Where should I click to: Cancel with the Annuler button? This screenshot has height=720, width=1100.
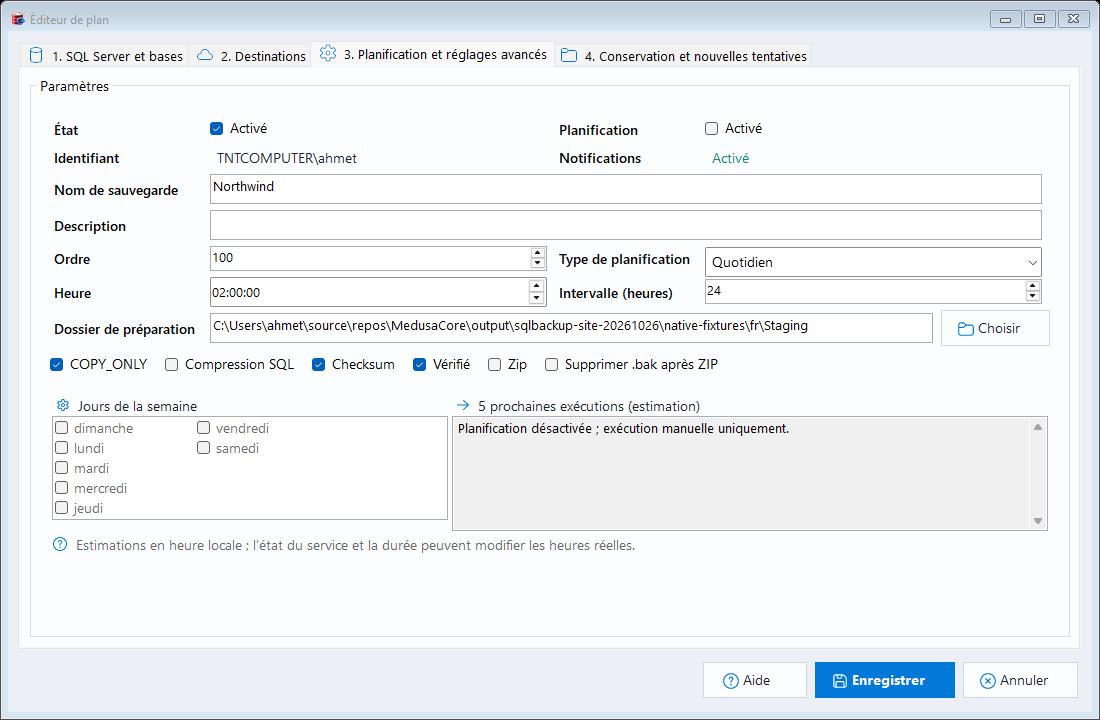[1020, 680]
